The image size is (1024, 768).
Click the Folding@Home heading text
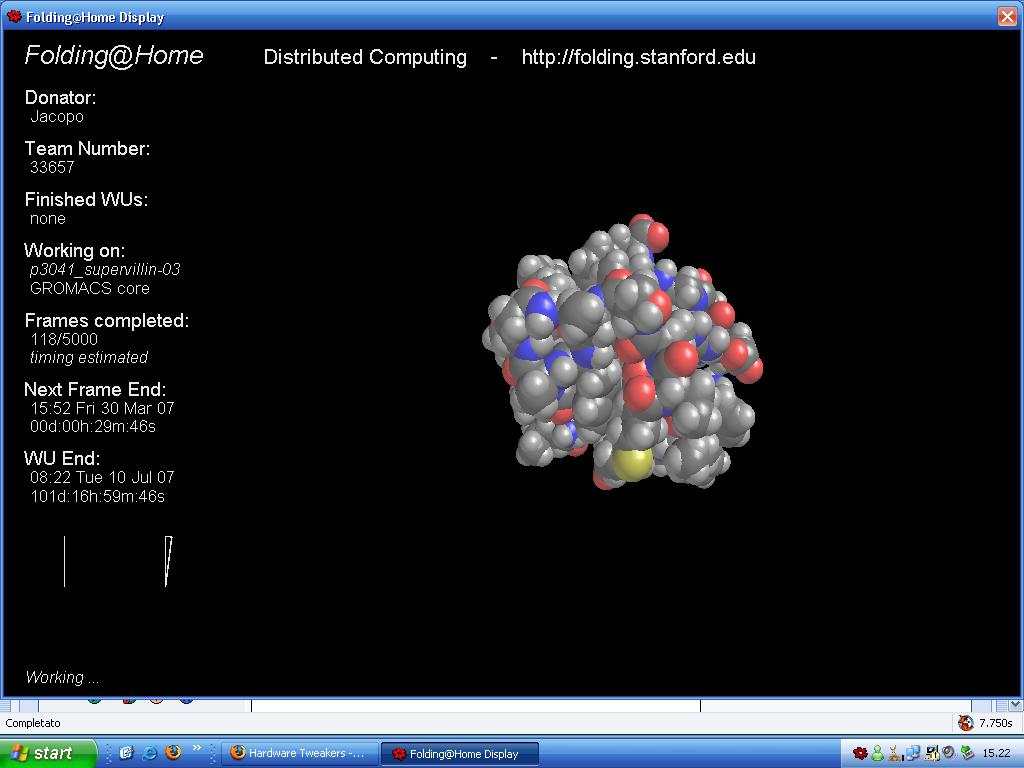(x=114, y=55)
